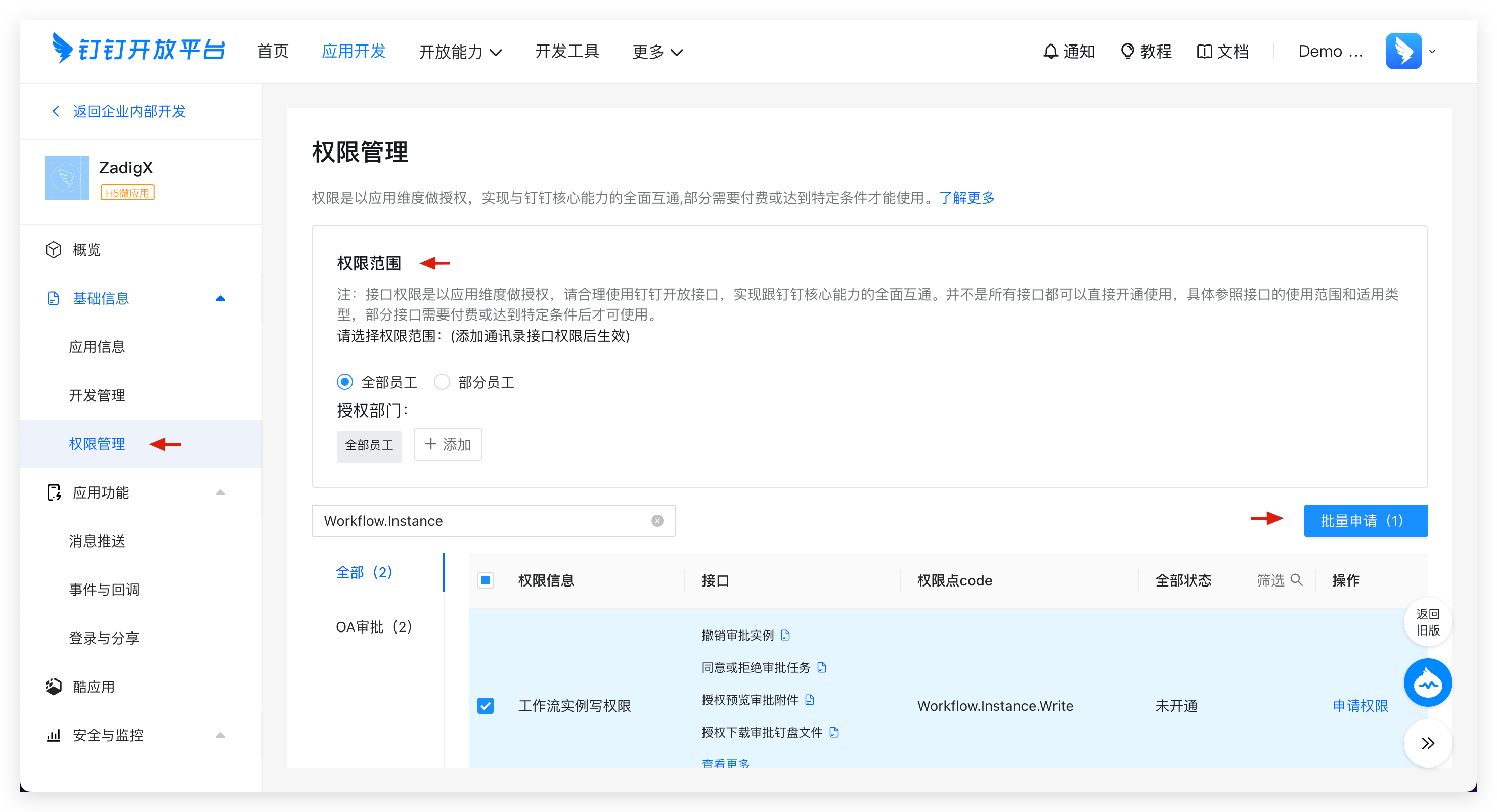The width and height of the screenshot is (1497, 812).
Task: Select the 概览 overview icon in sidebar
Action: point(54,249)
